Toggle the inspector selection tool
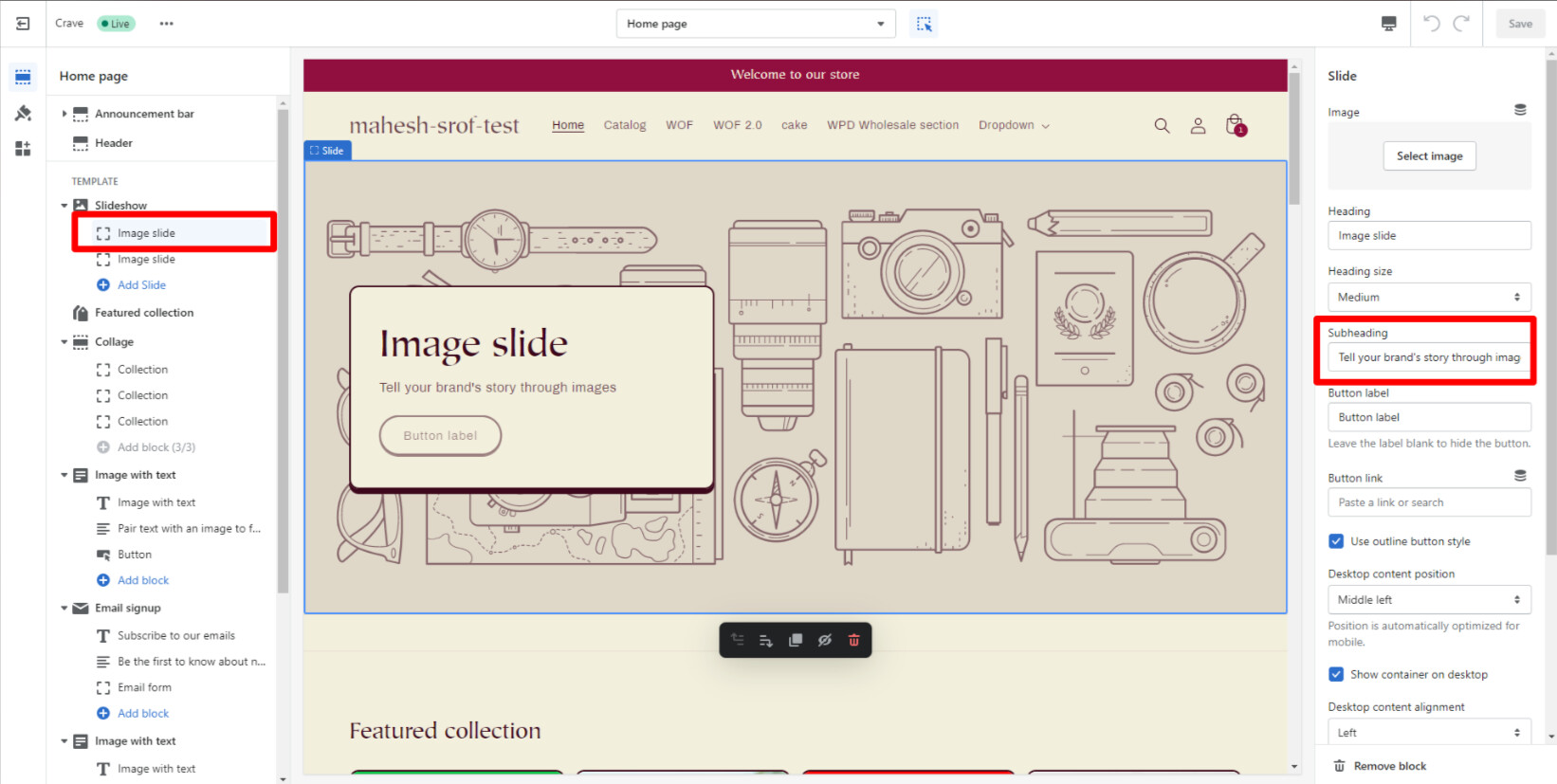Screen dimensions: 1557x784 click(924, 24)
